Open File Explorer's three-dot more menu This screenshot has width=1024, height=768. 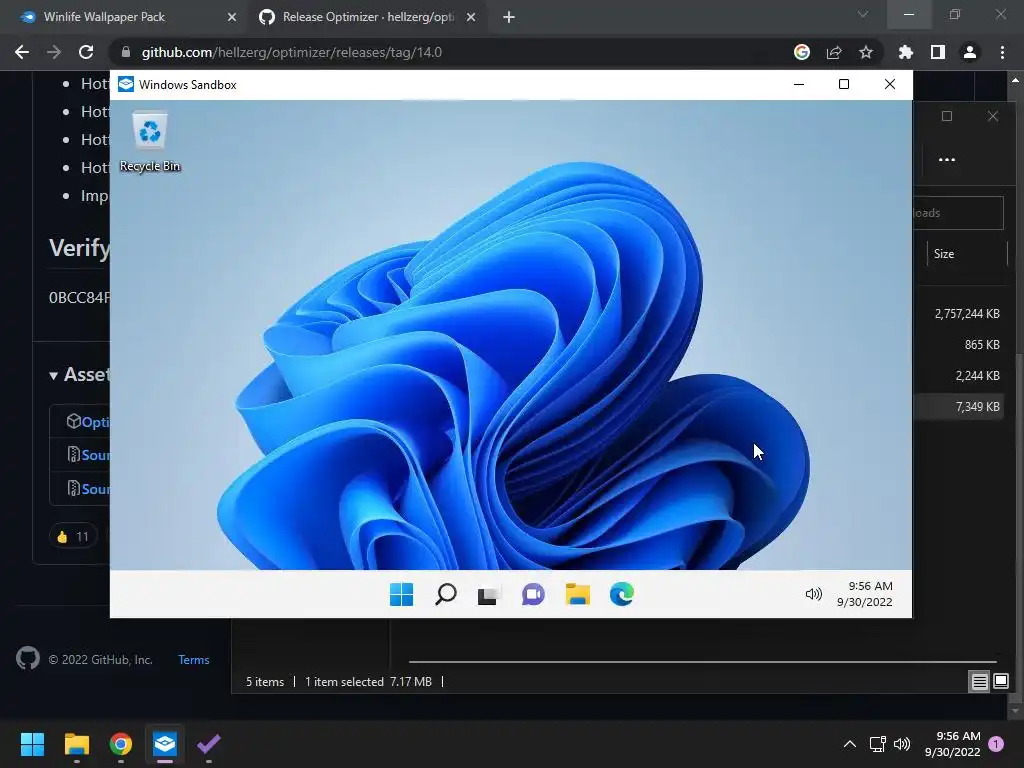[946, 159]
